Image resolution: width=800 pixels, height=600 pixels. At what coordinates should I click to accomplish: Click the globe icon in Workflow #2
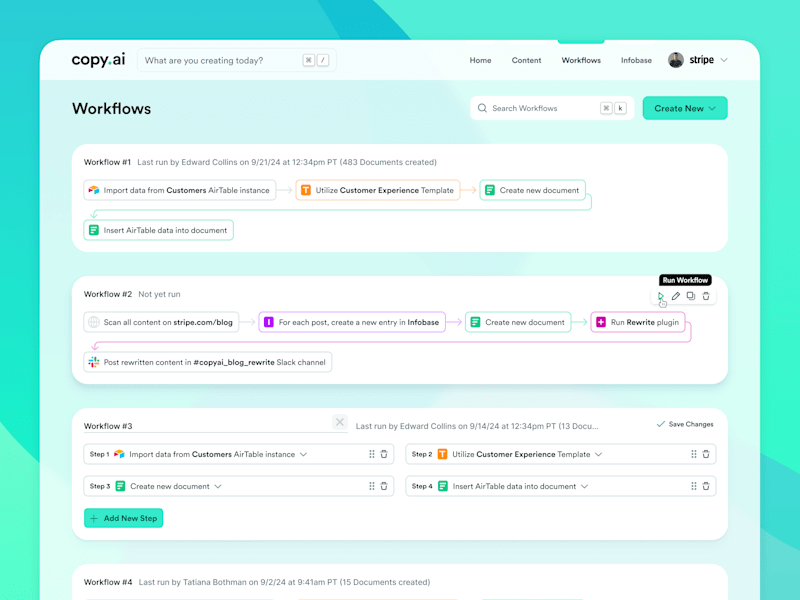(94, 322)
